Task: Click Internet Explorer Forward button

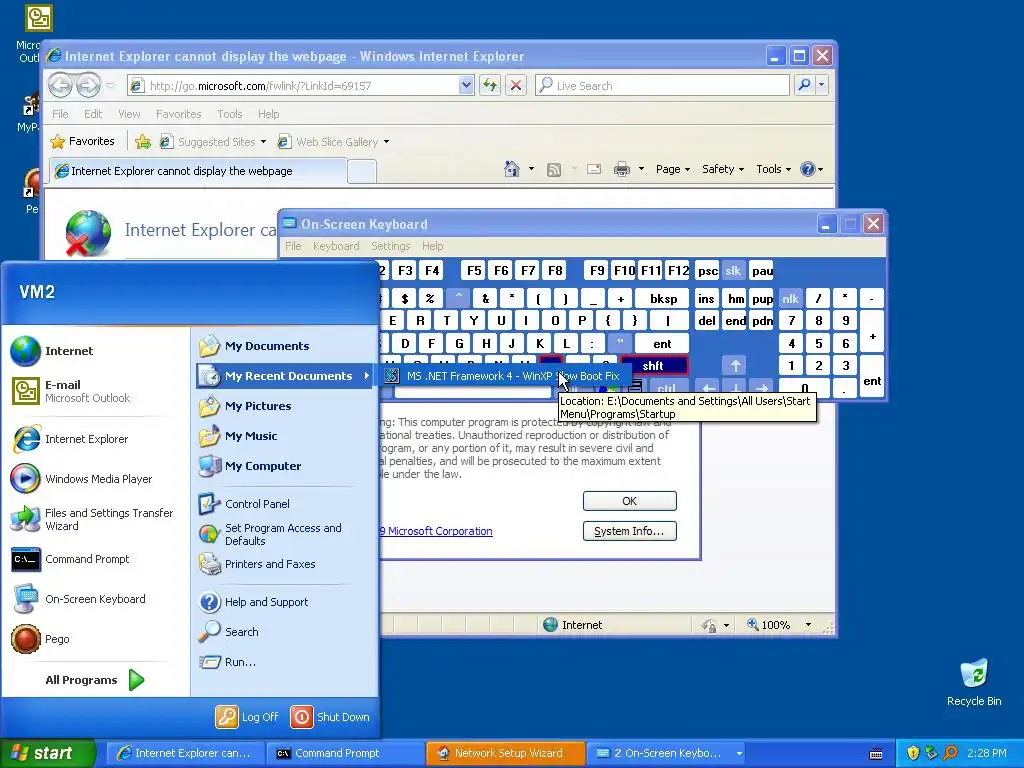Action: tap(88, 85)
